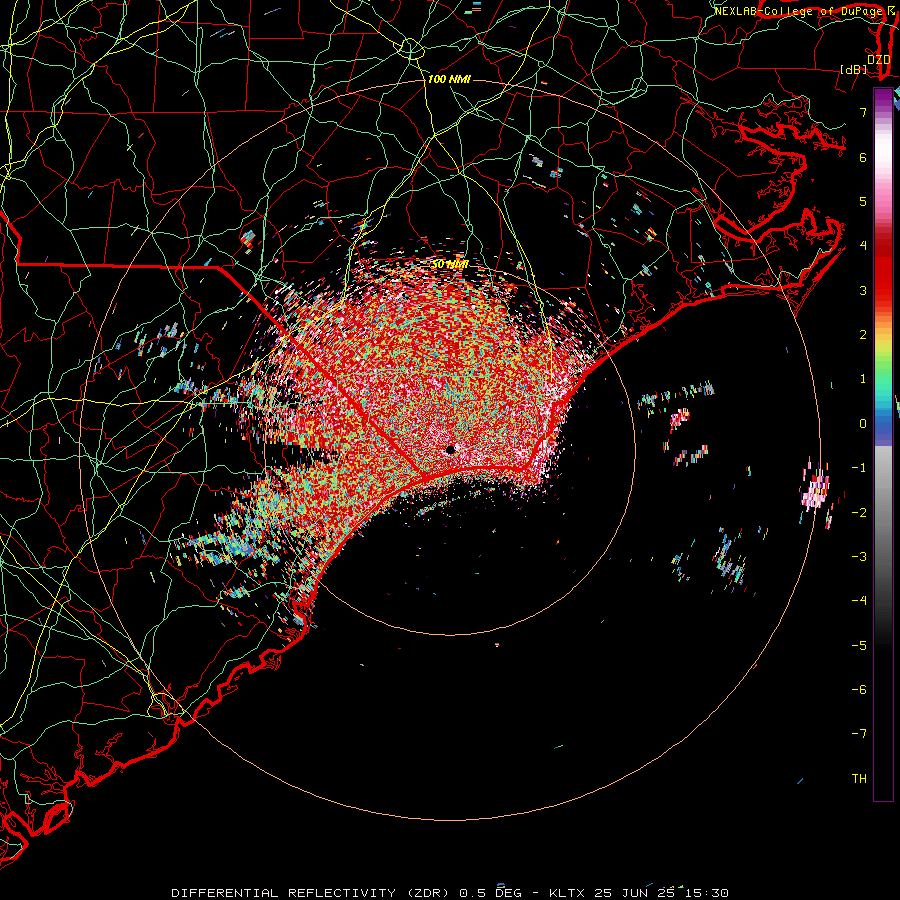Select the "-1" value on the dB scale
The height and width of the screenshot is (900, 900).
(x=859, y=468)
